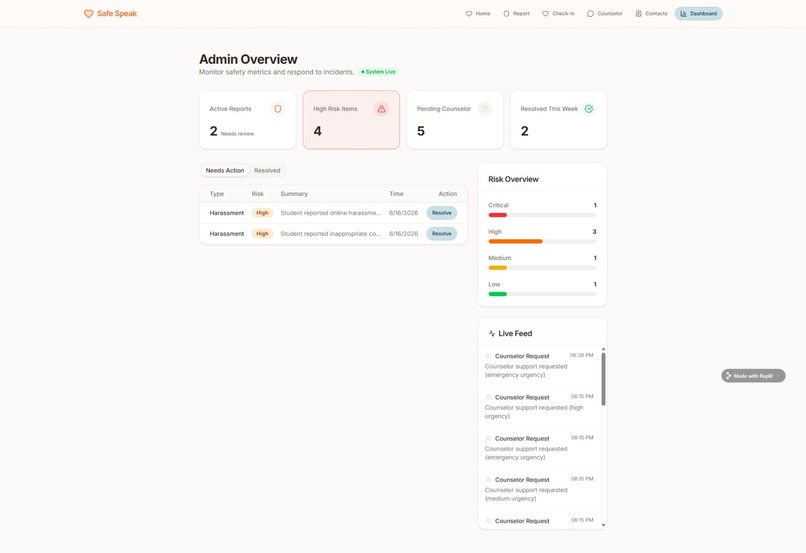Viewport: 806px width, 553px height.
Task: Open the Counselor nav item
Action: (604, 14)
